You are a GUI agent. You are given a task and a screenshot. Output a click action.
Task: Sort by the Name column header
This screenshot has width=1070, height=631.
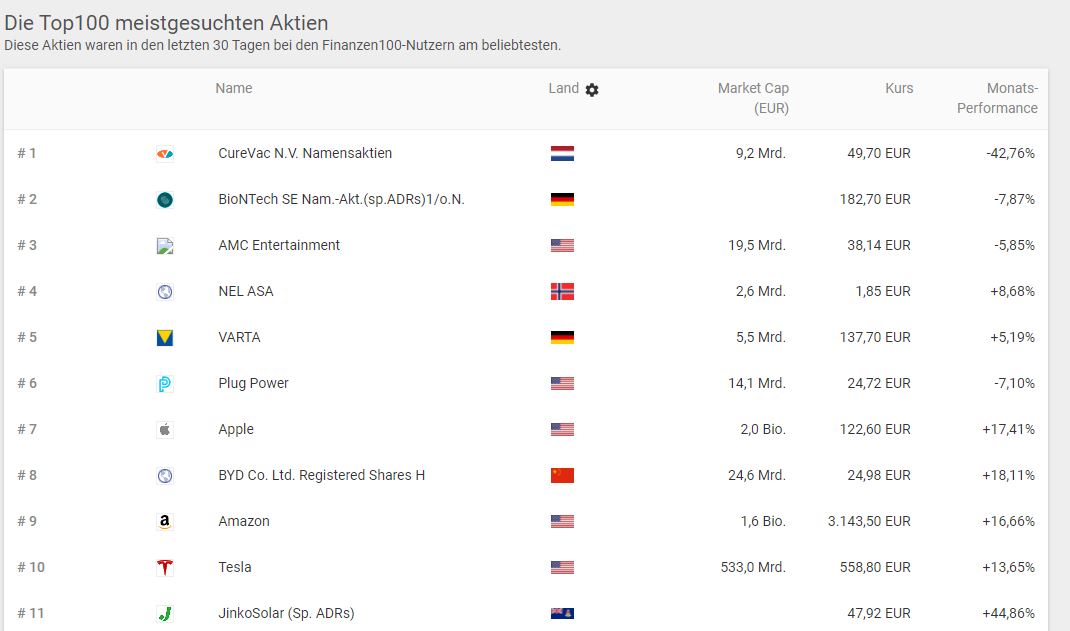click(234, 88)
